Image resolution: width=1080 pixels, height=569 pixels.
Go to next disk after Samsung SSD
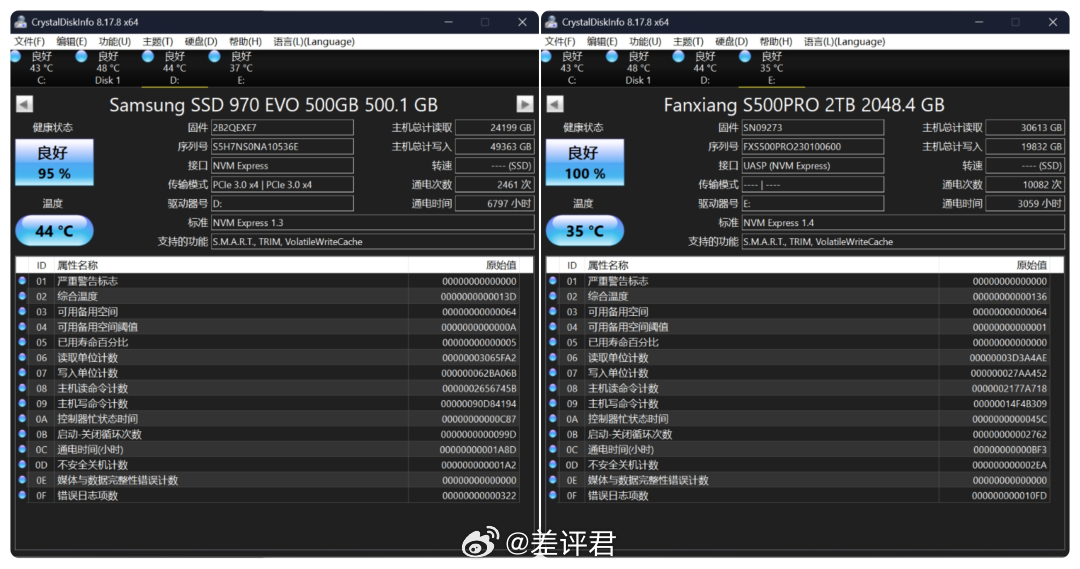tap(525, 104)
